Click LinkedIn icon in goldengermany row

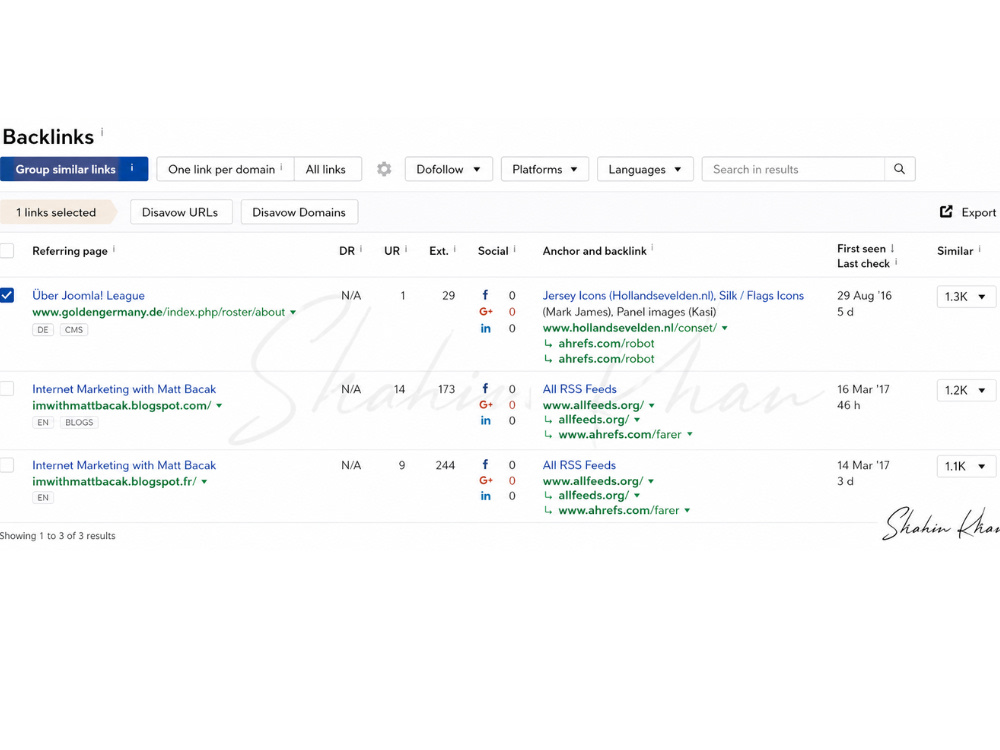pyautogui.click(x=485, y=328)
